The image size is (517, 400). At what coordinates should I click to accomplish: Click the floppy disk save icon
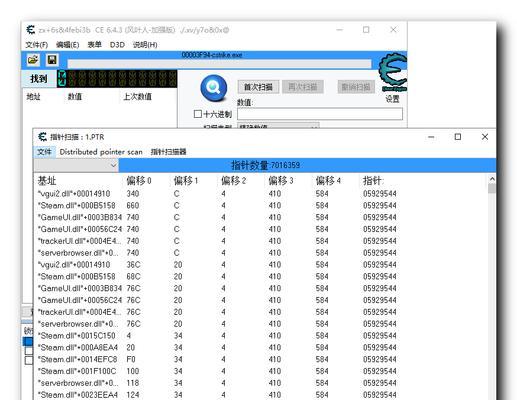[52, 60]
